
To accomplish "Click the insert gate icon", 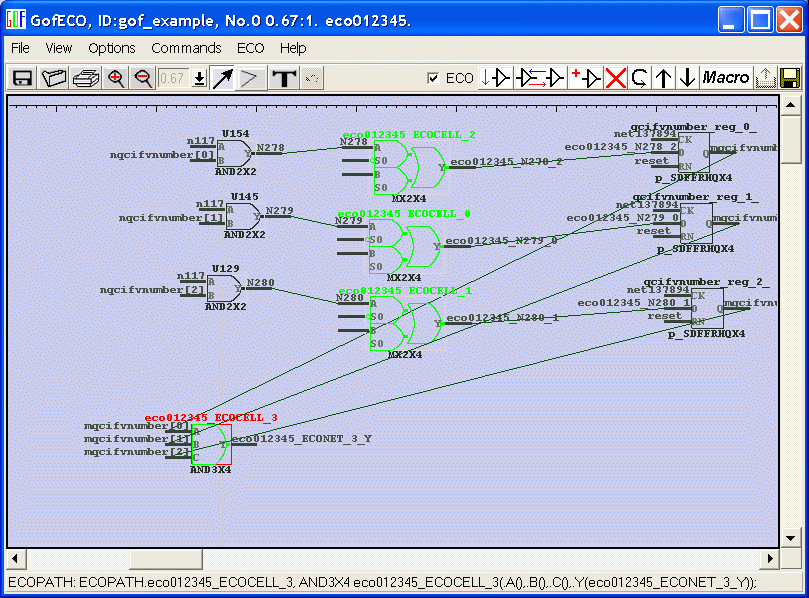I will pyautogui.click(x=496, y=78).
